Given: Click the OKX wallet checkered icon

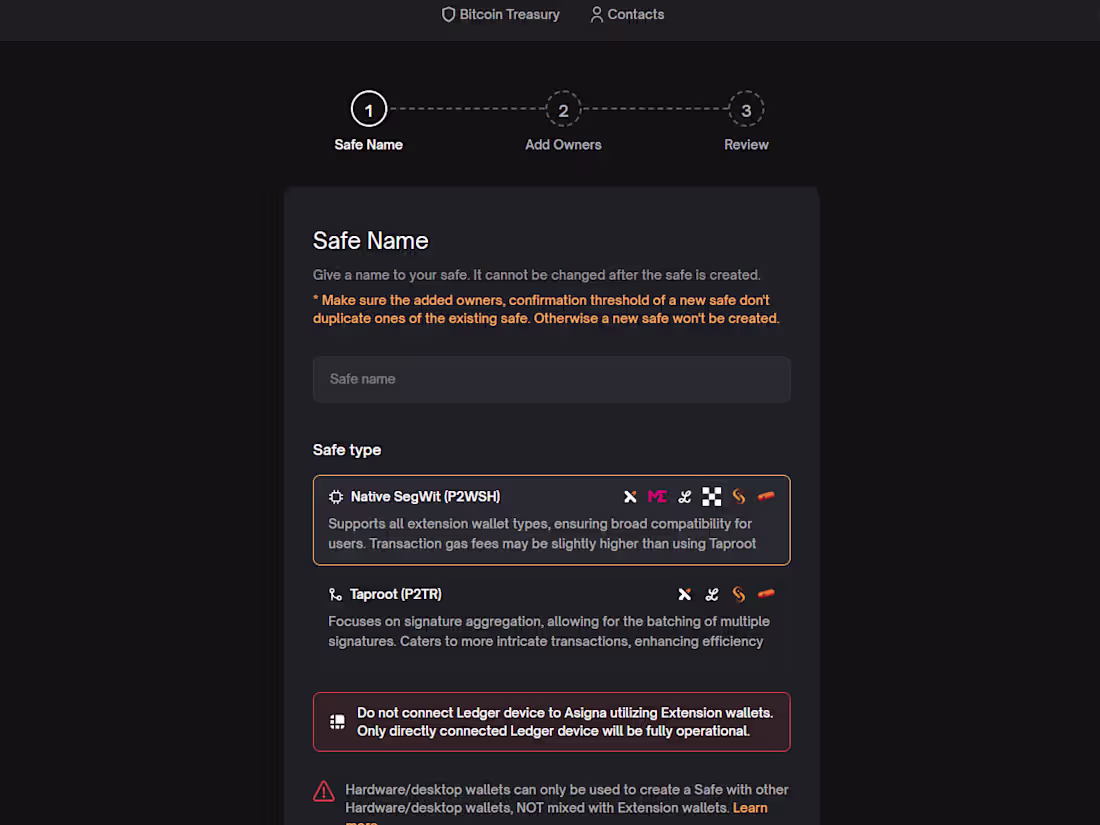Looking at the screenshot, I should coord(711,496).
